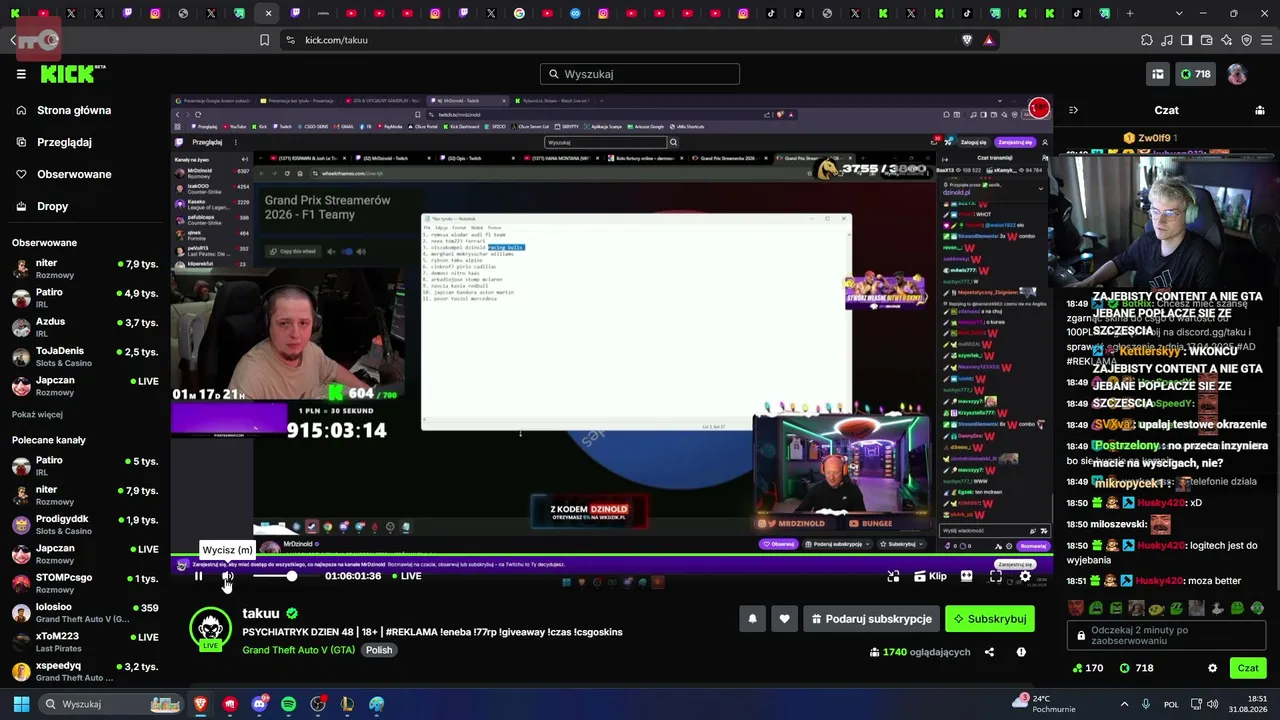Pause the stream playback

[x=198, y=576]
